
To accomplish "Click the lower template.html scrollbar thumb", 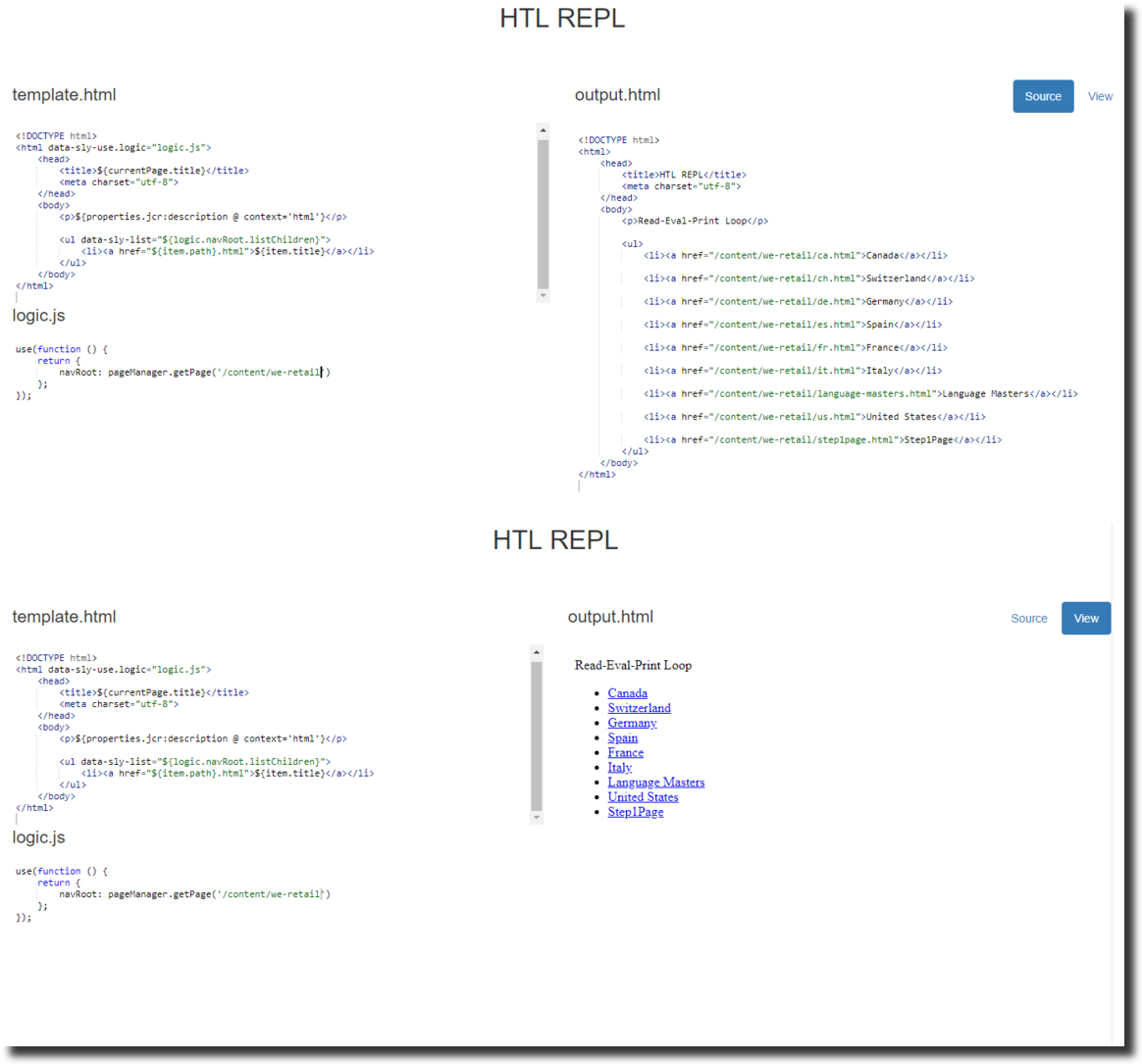I will coord(537,735).
